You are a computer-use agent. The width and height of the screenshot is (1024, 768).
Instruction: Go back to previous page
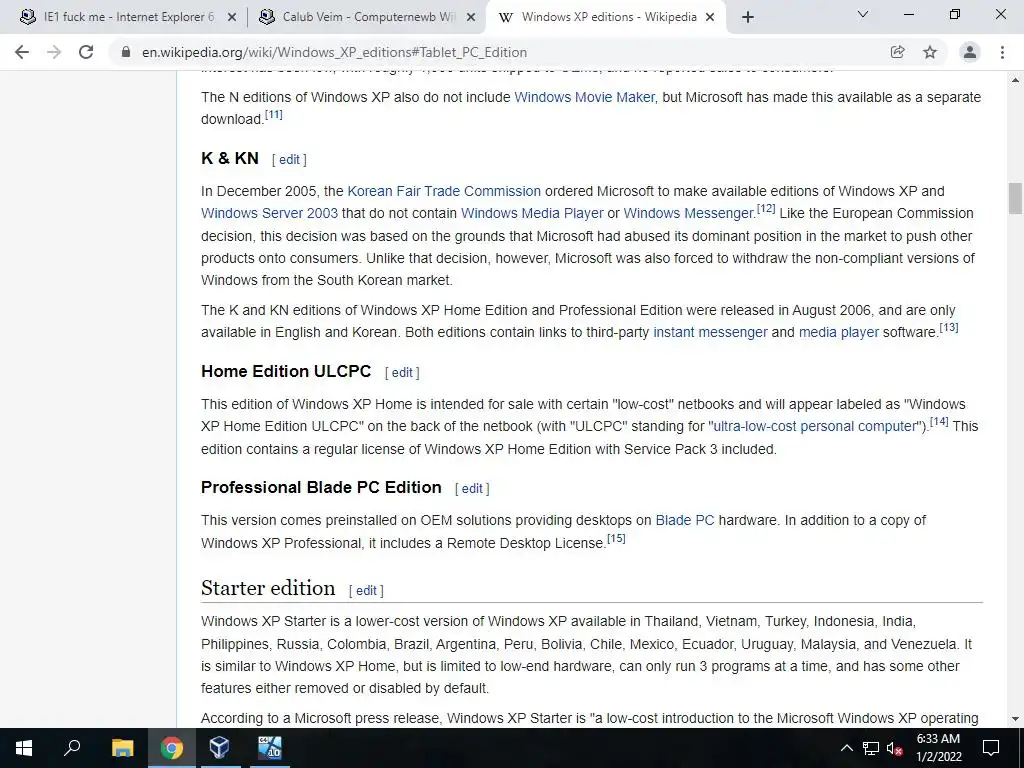(22, 52)
